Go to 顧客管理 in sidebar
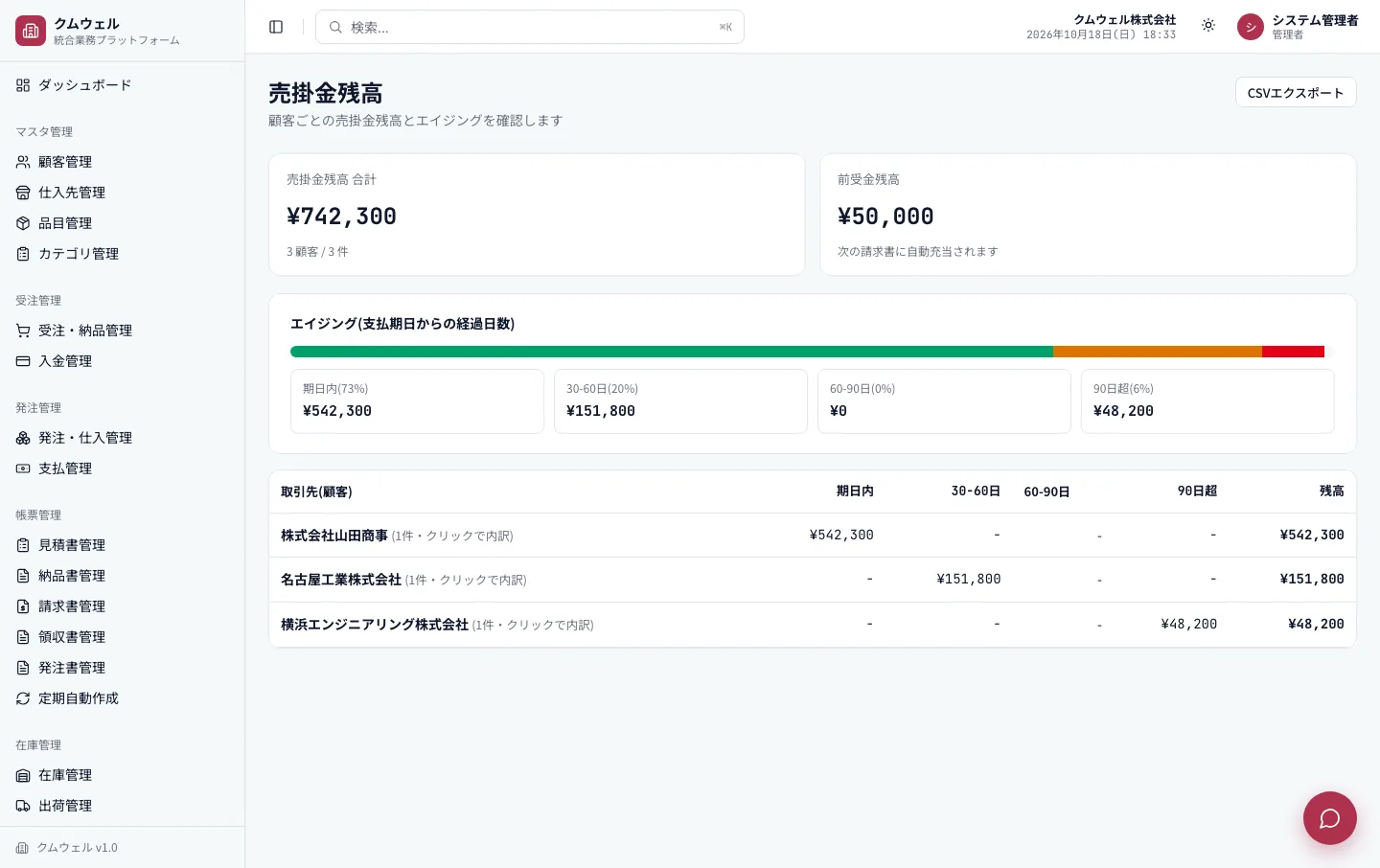The width and height of the screenshot is (1380, 868). tap(123, 162)
